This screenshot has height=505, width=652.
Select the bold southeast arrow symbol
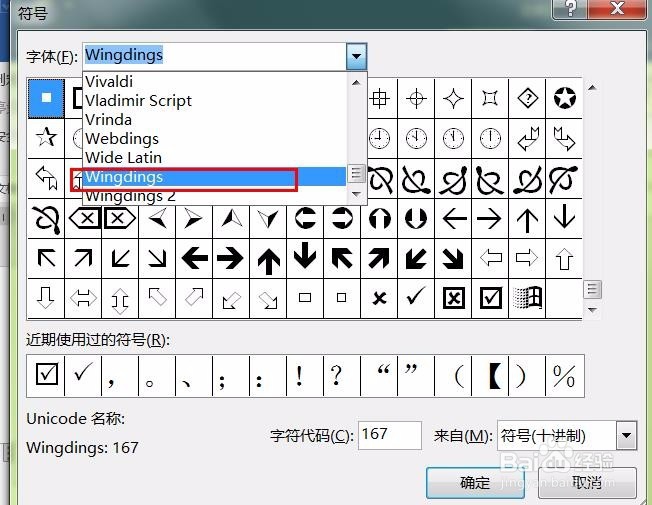coord(453,258)
